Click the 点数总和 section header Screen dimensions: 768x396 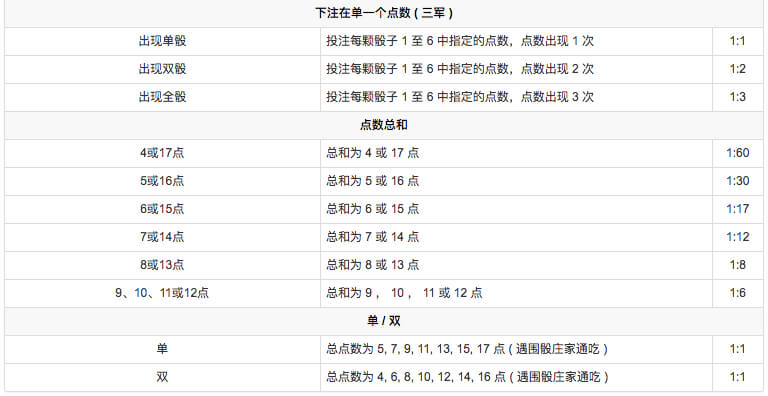coord(384,125)
